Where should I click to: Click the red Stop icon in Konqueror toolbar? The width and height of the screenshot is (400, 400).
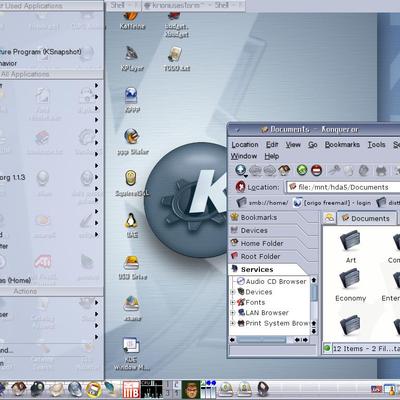pos(316,170)
